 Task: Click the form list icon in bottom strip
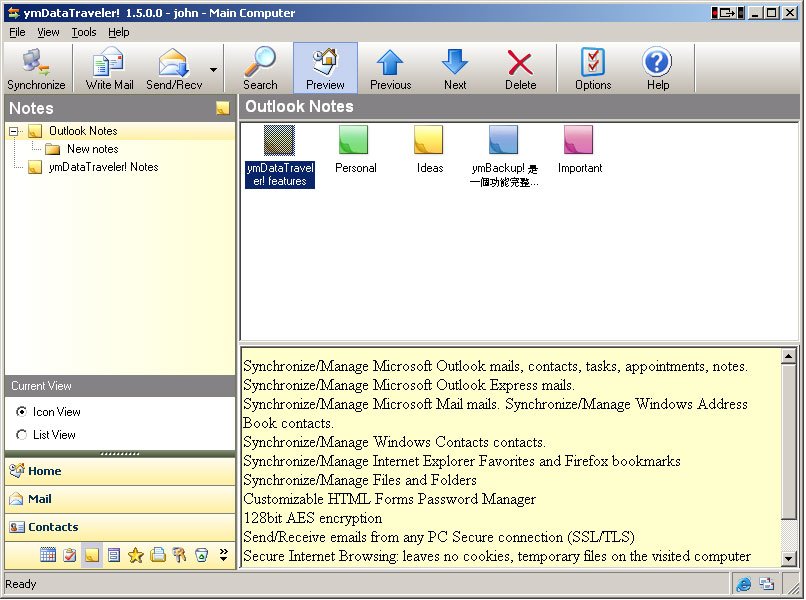click(114, 555)
